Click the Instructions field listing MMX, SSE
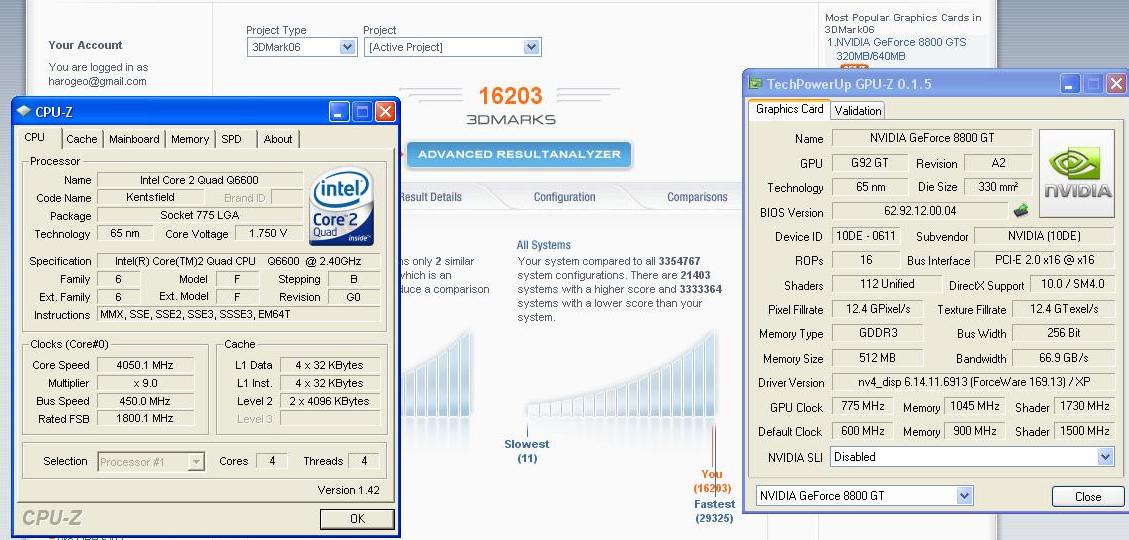1129x540 pixels. tap(238, 315)
